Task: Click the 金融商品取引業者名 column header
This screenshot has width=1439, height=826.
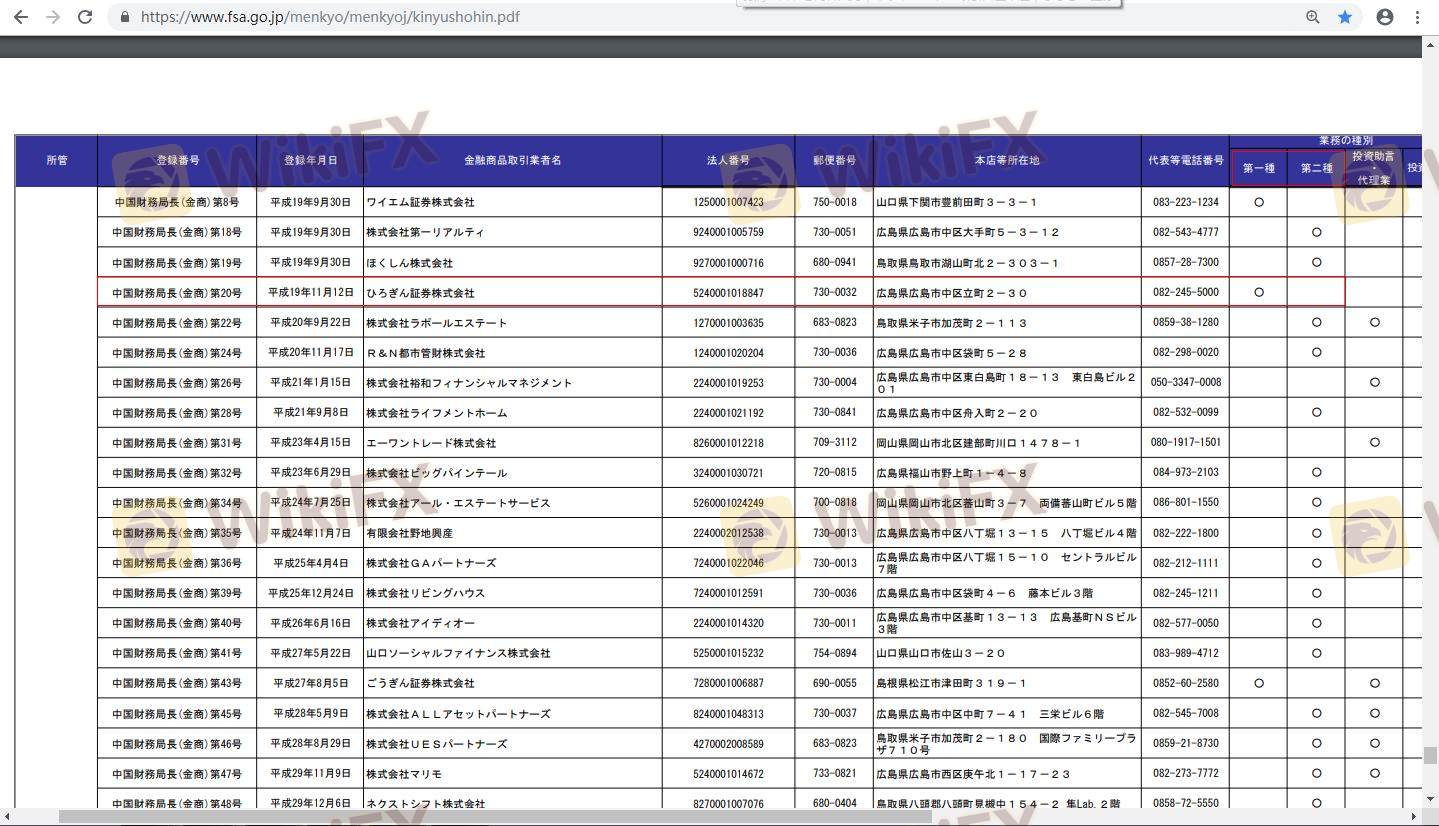Action: pos(512,160)
